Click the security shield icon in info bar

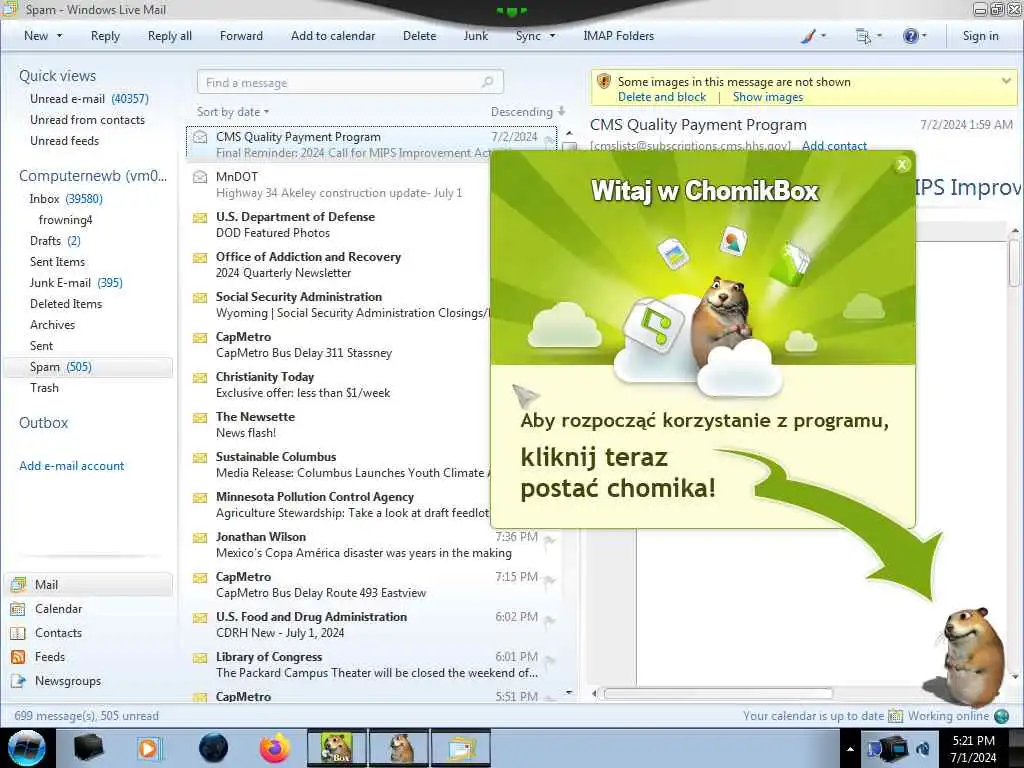(604, 82)
